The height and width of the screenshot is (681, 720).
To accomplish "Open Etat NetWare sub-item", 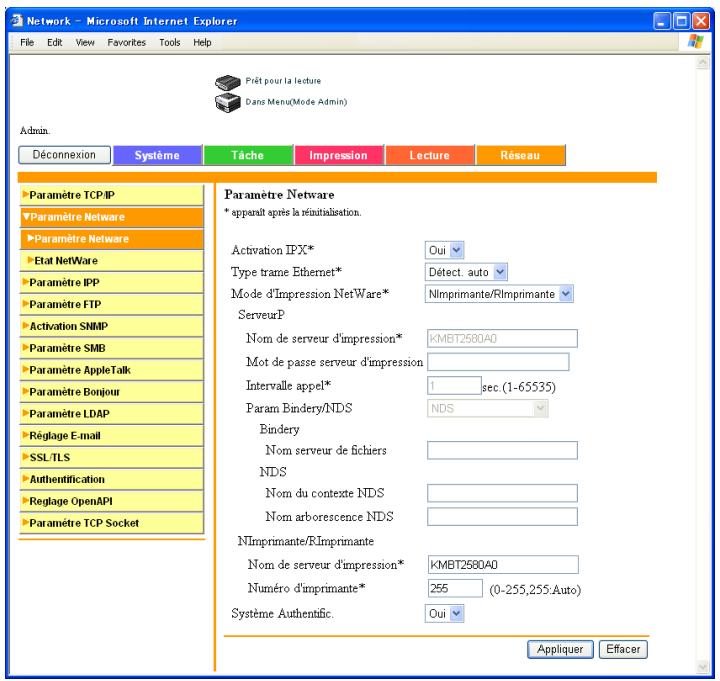I will (112, 260).
